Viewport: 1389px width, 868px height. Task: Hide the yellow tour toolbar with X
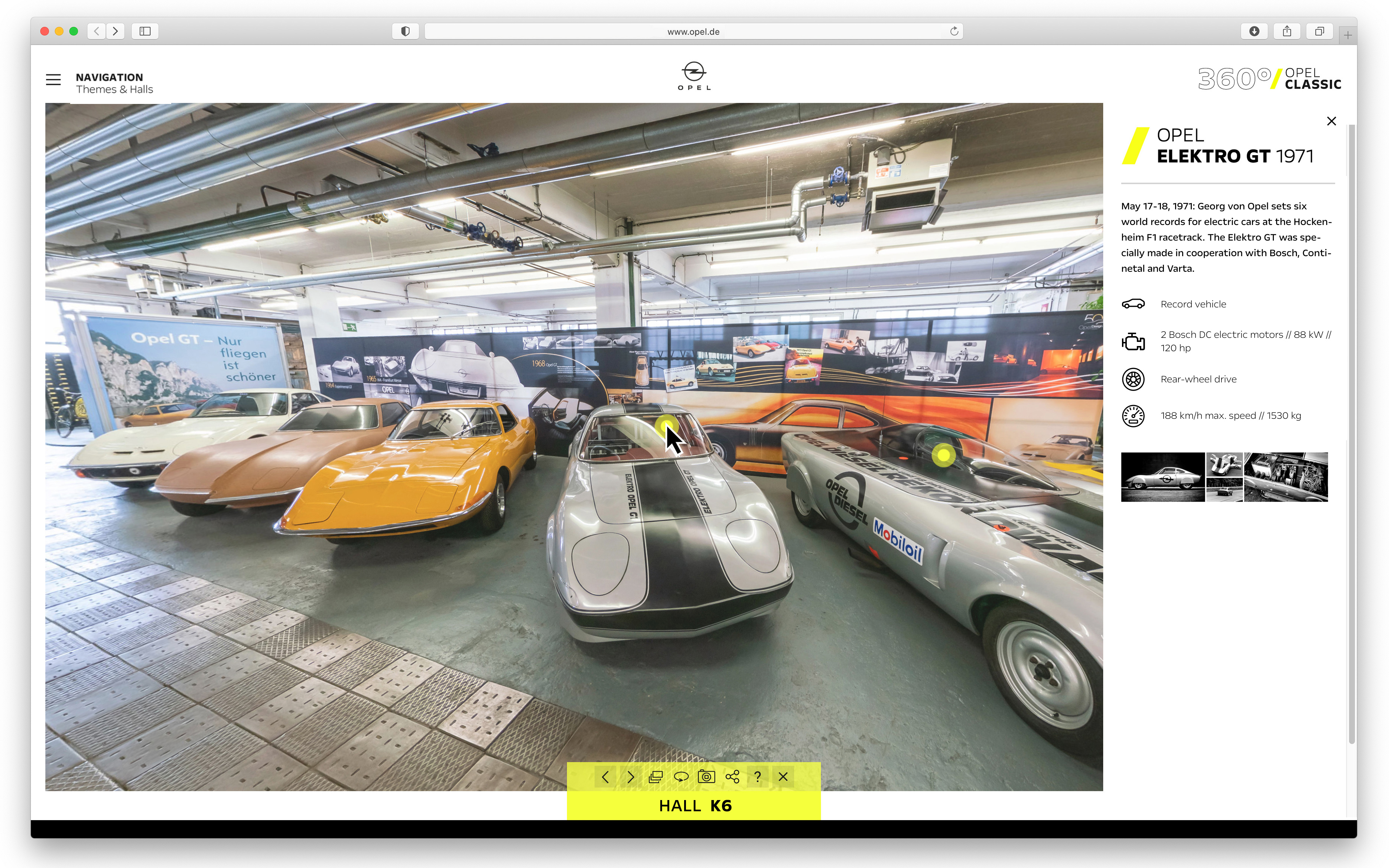coord(783,777)
